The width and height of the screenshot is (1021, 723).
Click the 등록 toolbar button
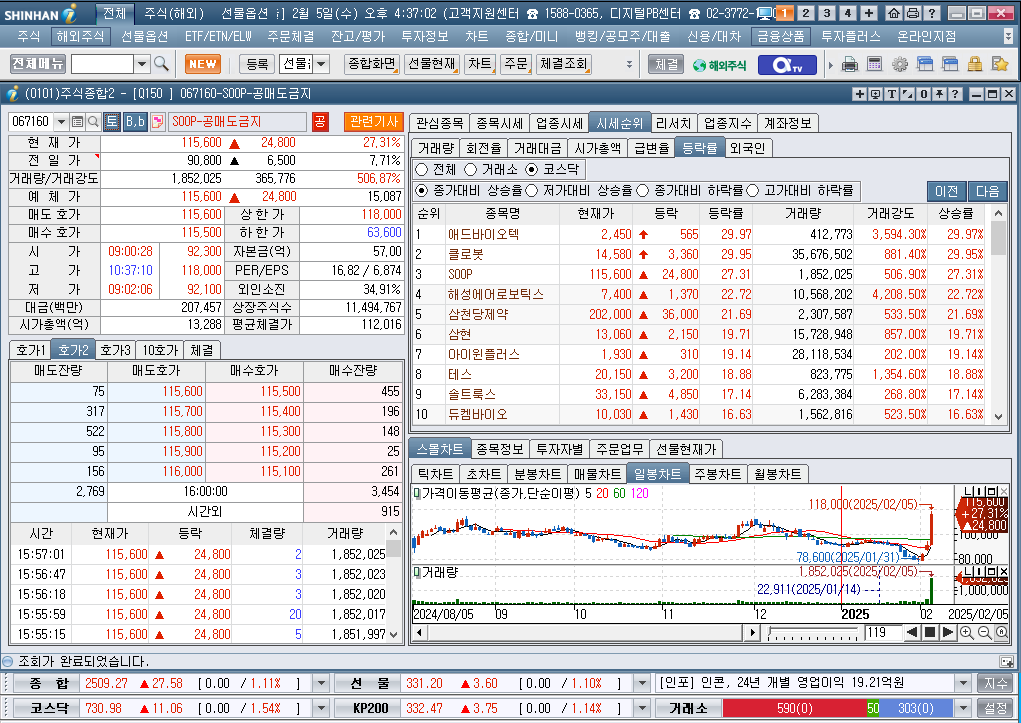pos(257,64)
